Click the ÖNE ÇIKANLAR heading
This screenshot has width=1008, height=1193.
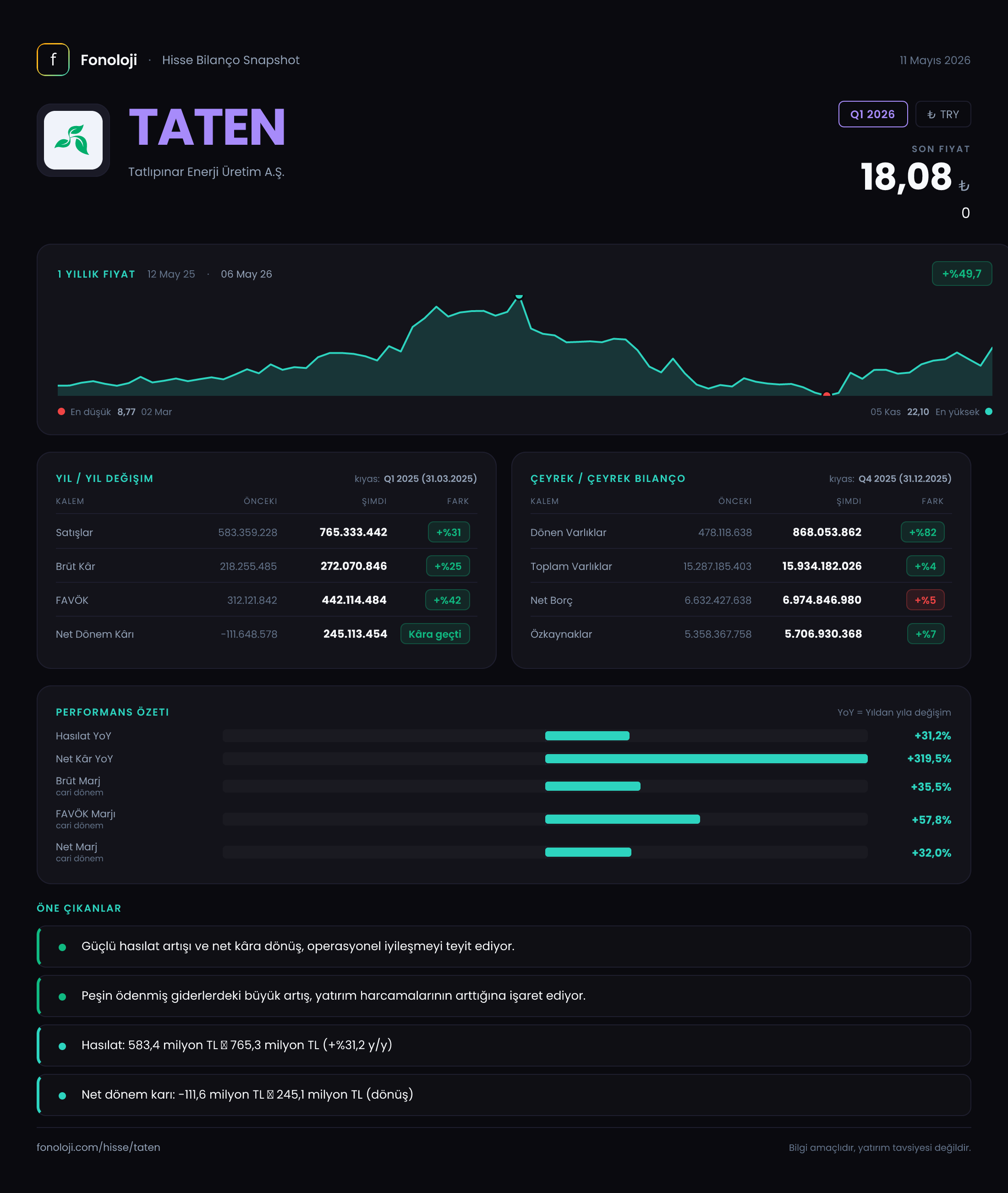pyautogui.click(x=79, y=908)
